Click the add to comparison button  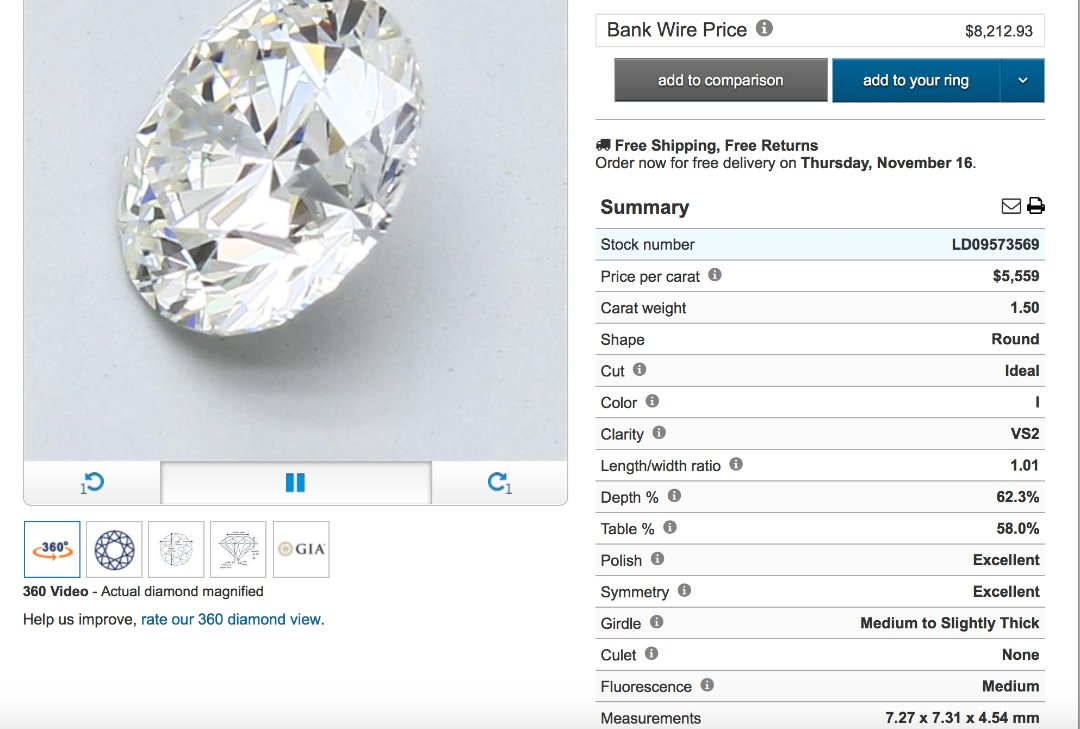720,80
